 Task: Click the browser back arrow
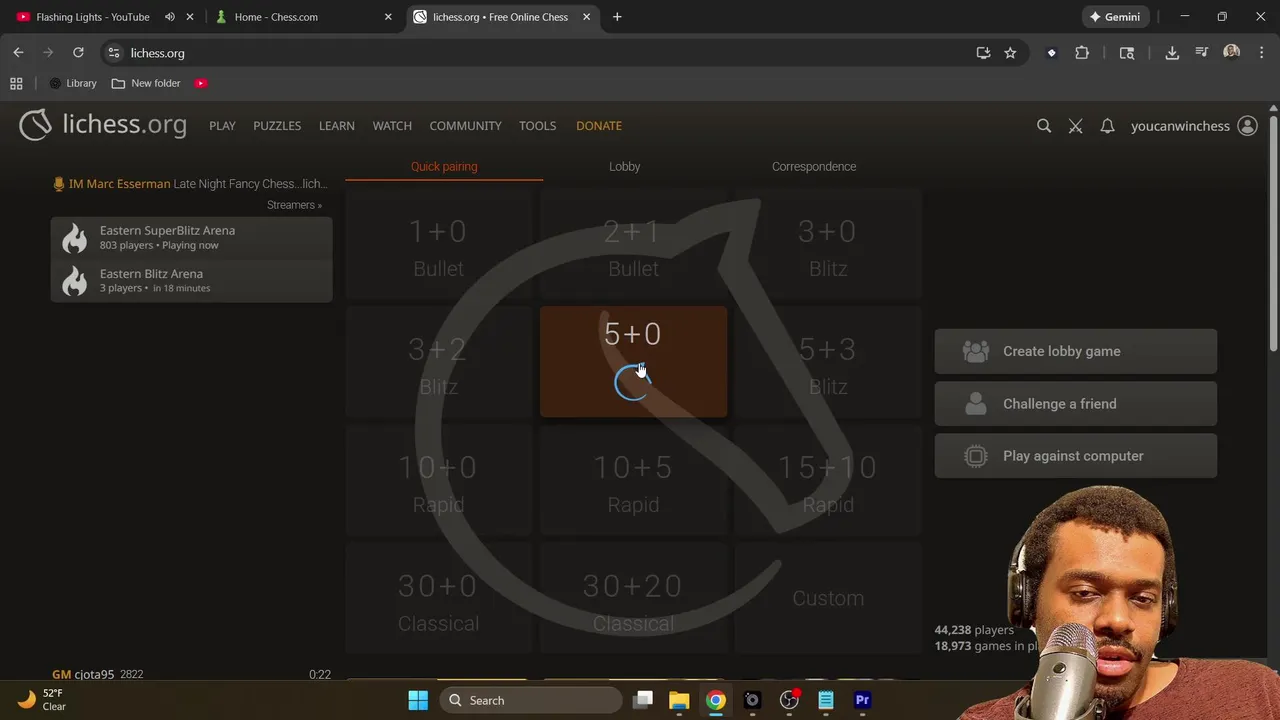18,53
